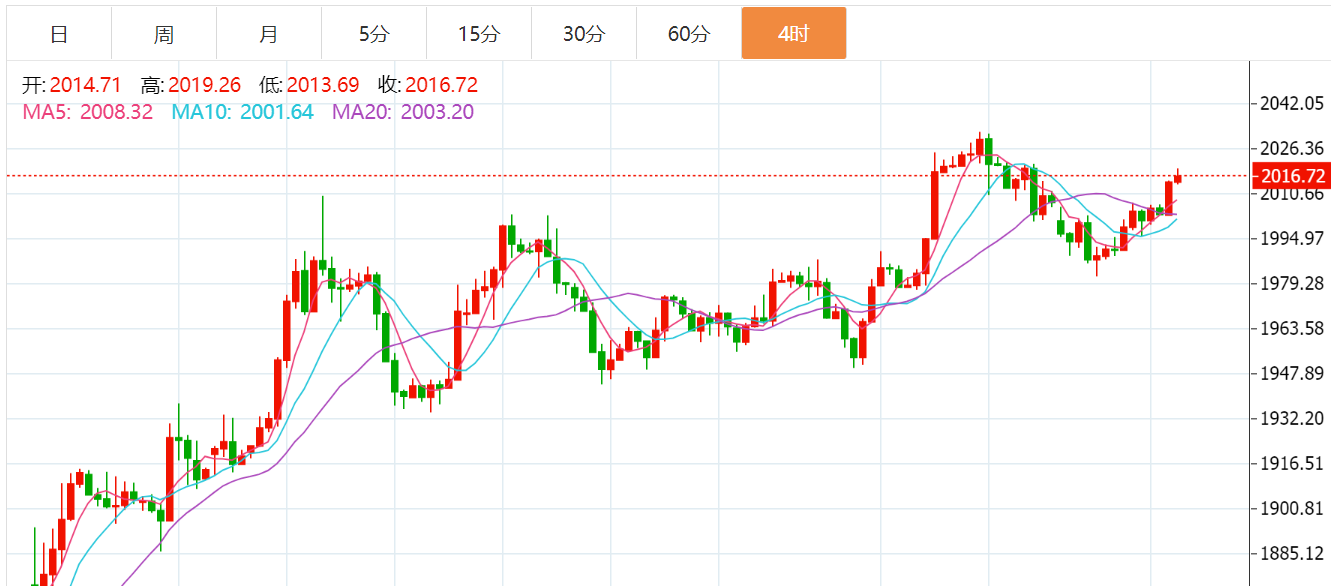Click the 2042.05 price axis label

click(1294, 103)
